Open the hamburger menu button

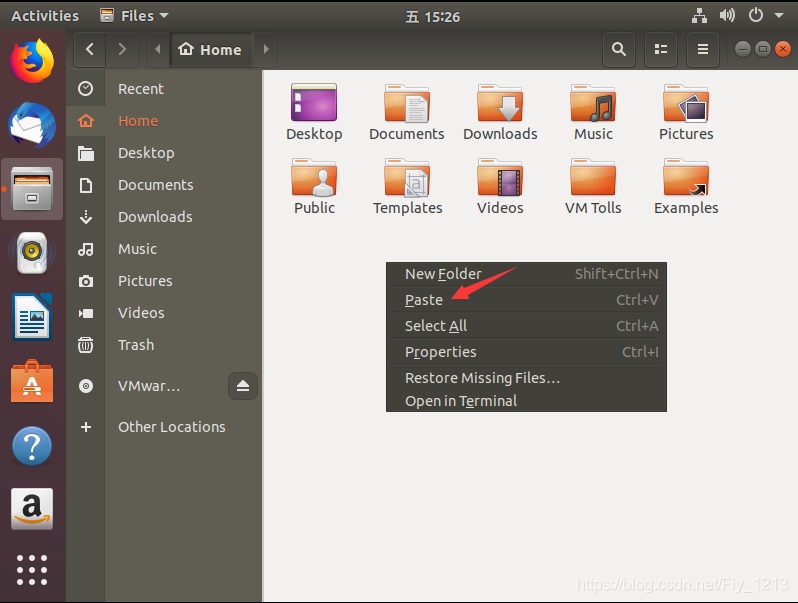point(703,49)
